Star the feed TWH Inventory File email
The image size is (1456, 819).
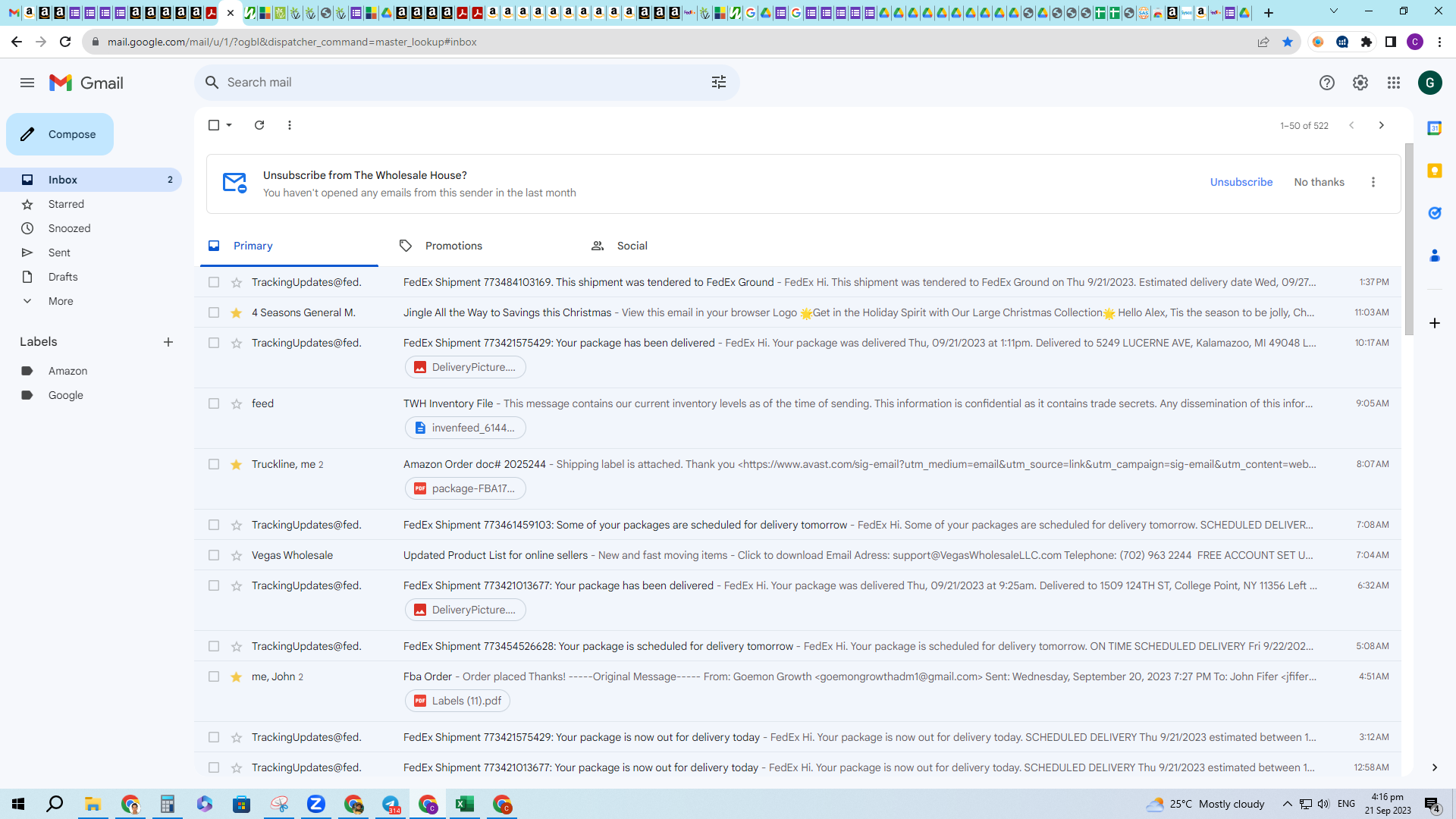pyautogui.click(x=237, y=404)
